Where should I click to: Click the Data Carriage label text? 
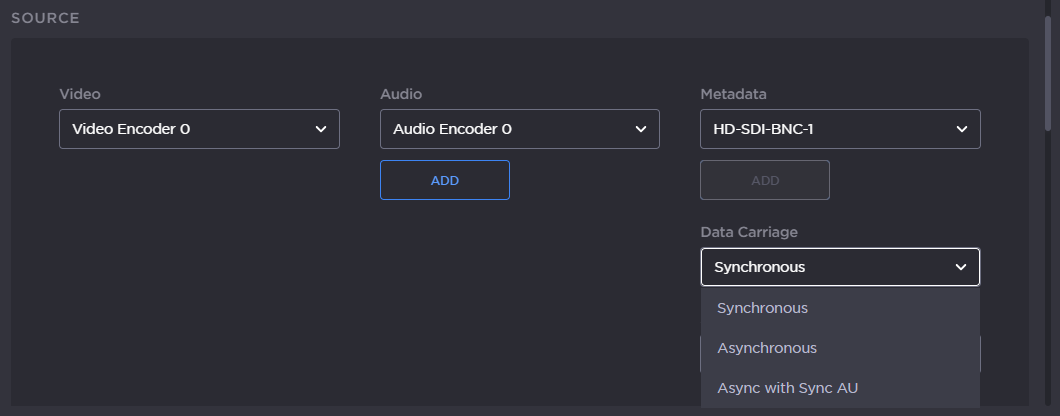coord(748,232)
